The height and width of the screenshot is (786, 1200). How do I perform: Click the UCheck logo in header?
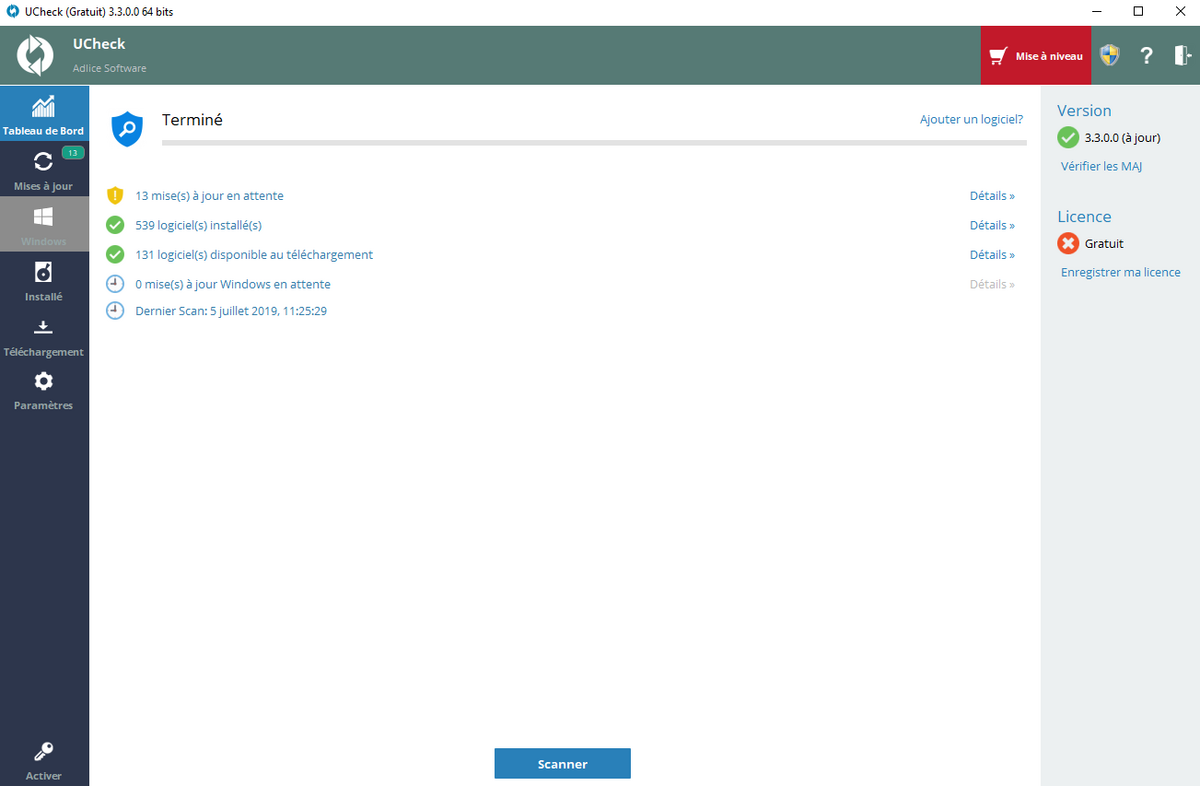35,55
